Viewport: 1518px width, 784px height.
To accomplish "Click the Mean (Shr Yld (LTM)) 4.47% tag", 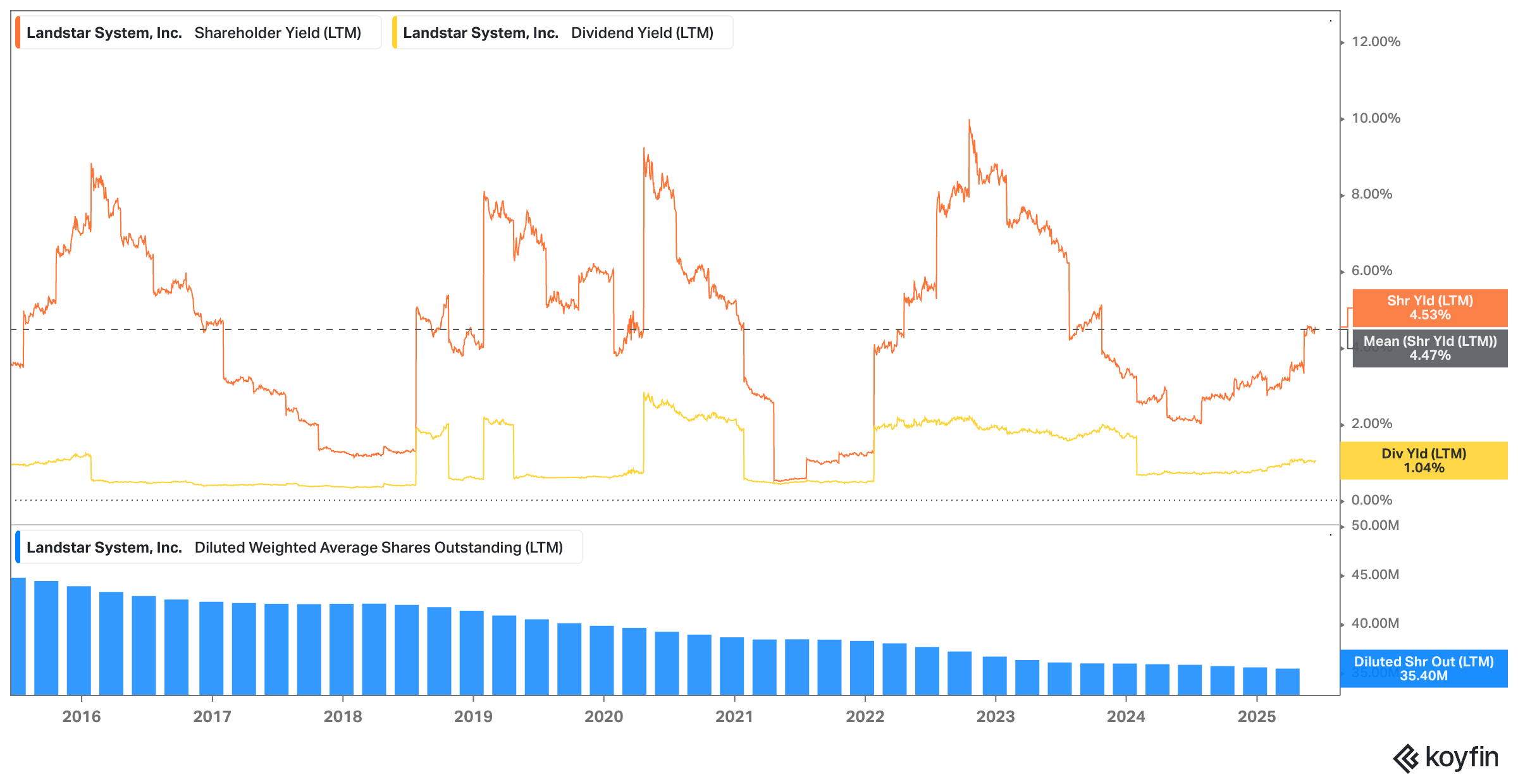I will click(x=1430, y=348).
